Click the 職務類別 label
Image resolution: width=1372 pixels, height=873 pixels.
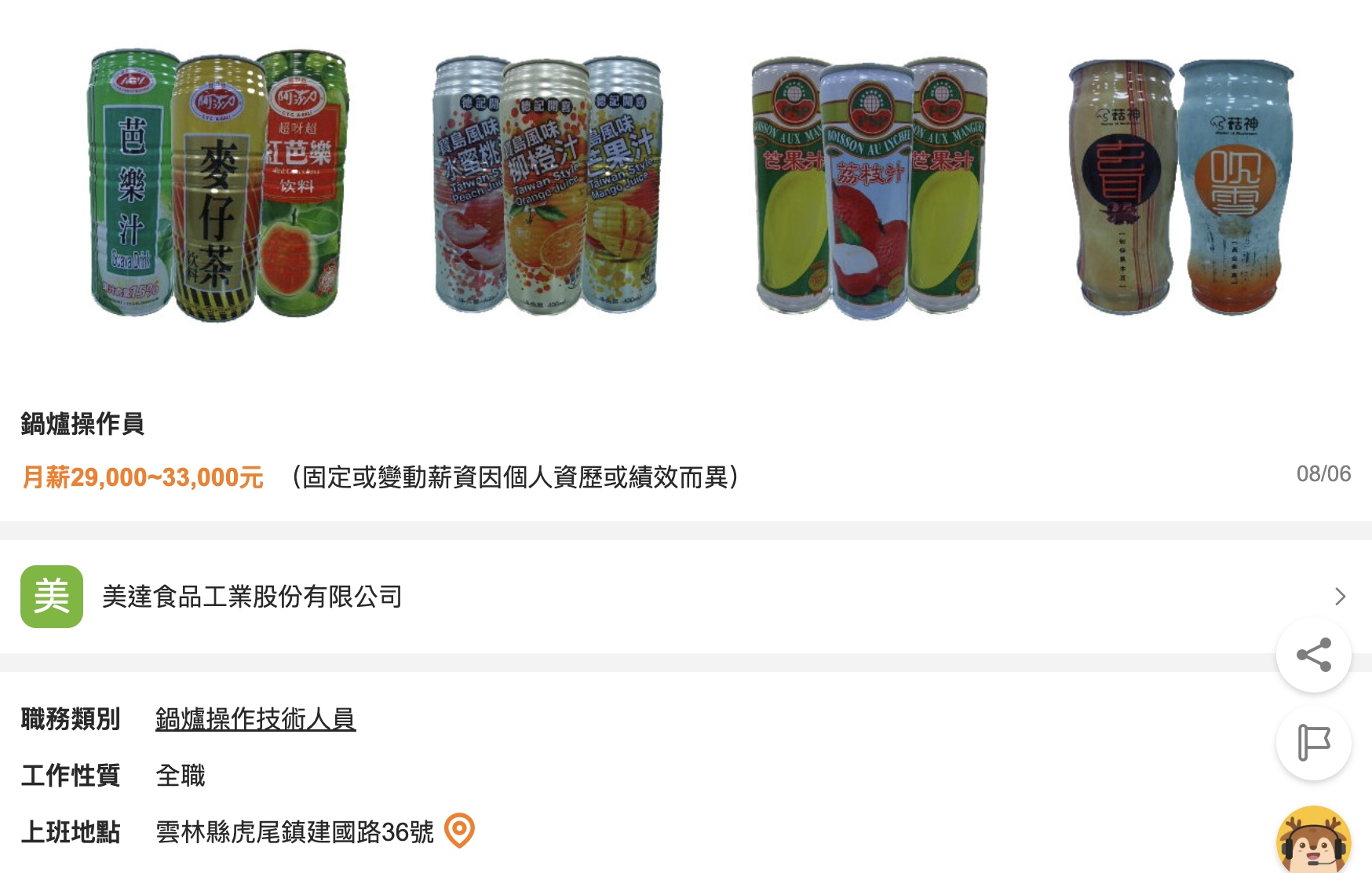(x=71, y=719)
